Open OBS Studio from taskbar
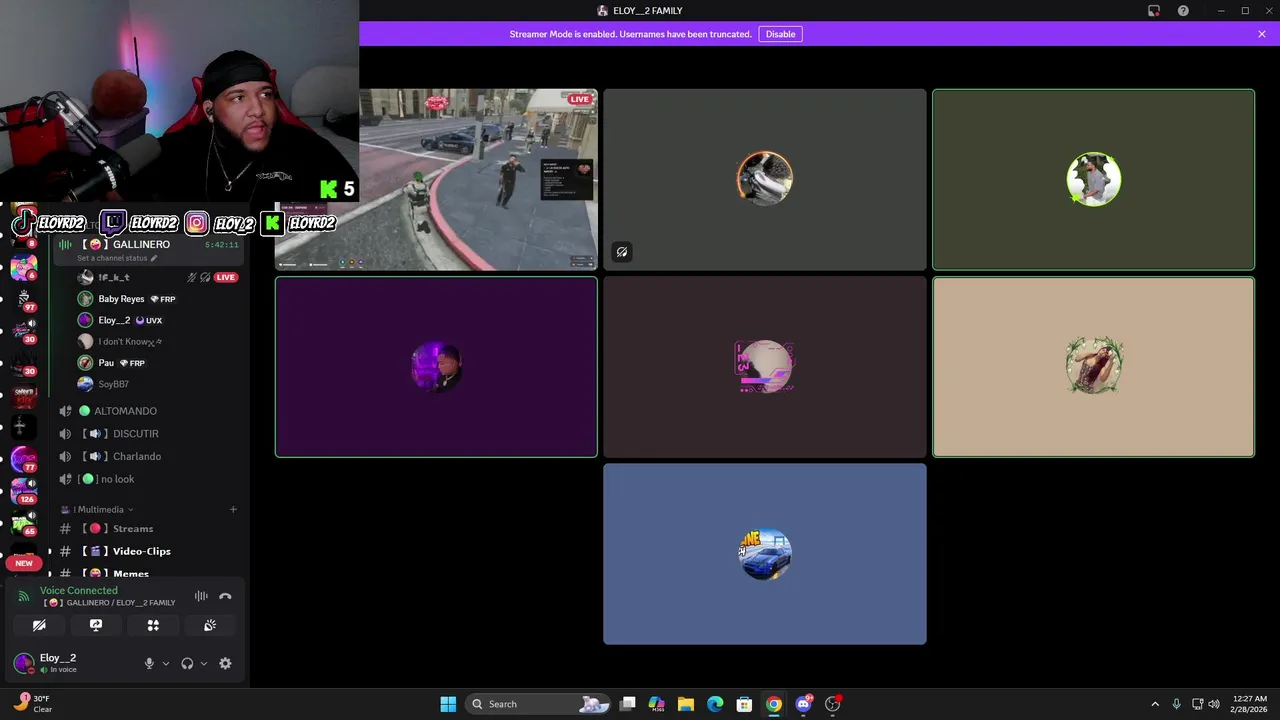The height and width of the screenshot is (720, 1280). [832, 704]
